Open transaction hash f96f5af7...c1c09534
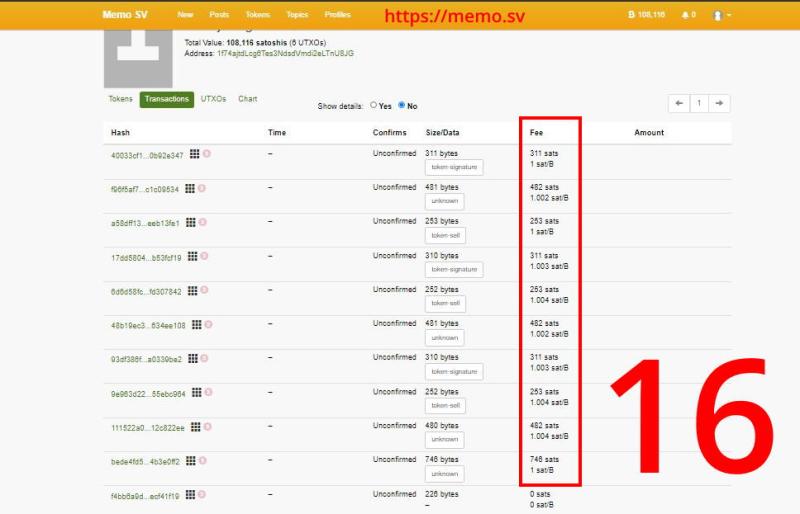The width and height of the screenshot is (800, 514). pos(145,189)
